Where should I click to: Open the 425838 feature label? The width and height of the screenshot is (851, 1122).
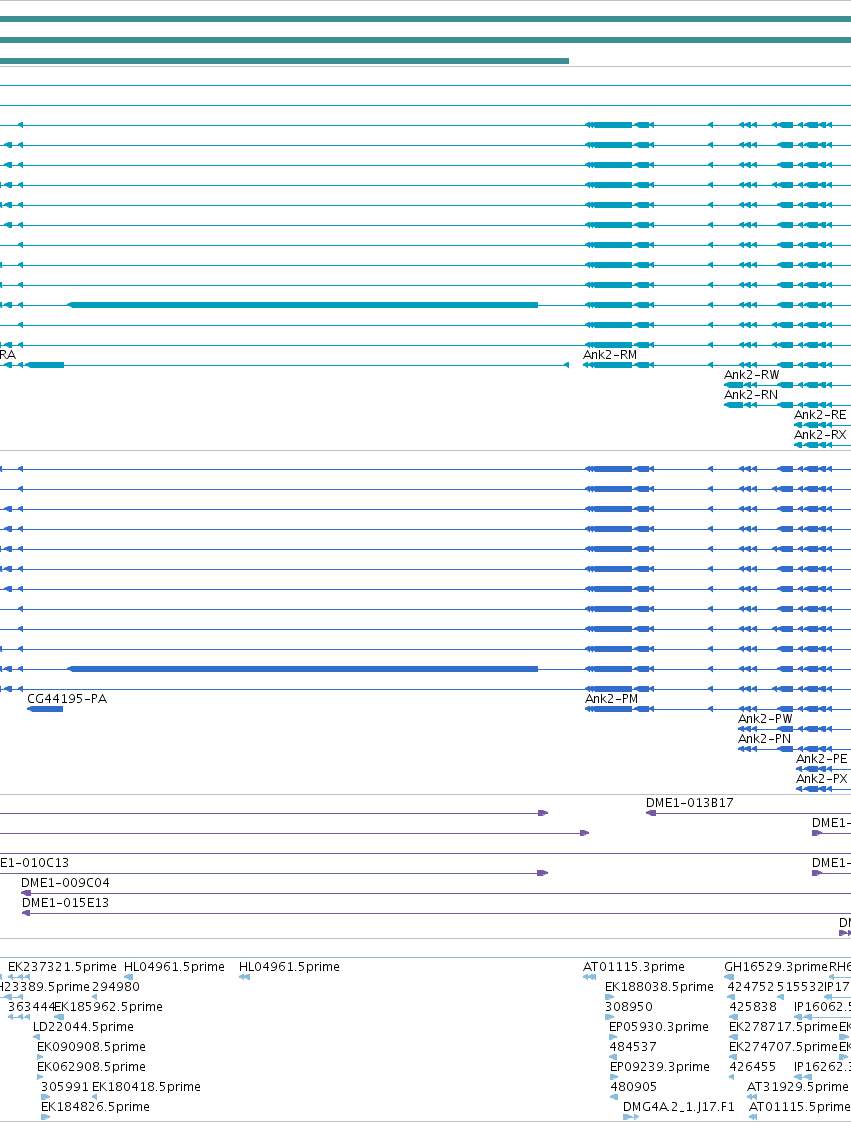click(753, 1007)
